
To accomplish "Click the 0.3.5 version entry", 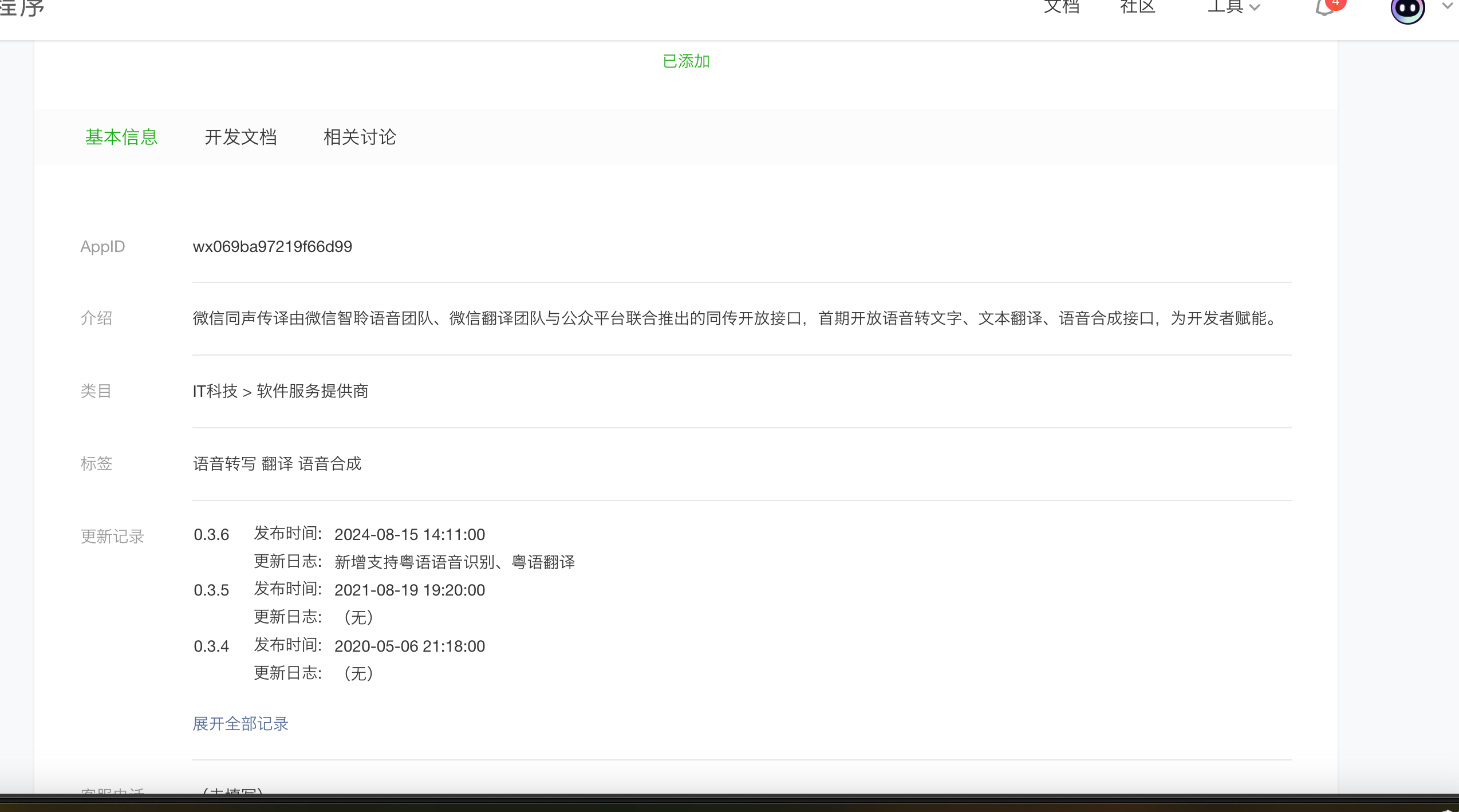I will tap(211, 590).
